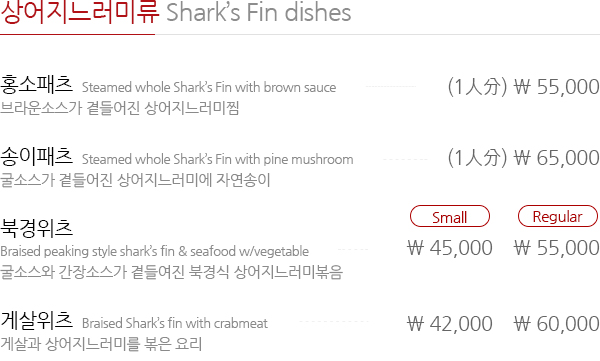
Task: Click the ₩ 65,000 price for 송이패츠
Action: 557,158
